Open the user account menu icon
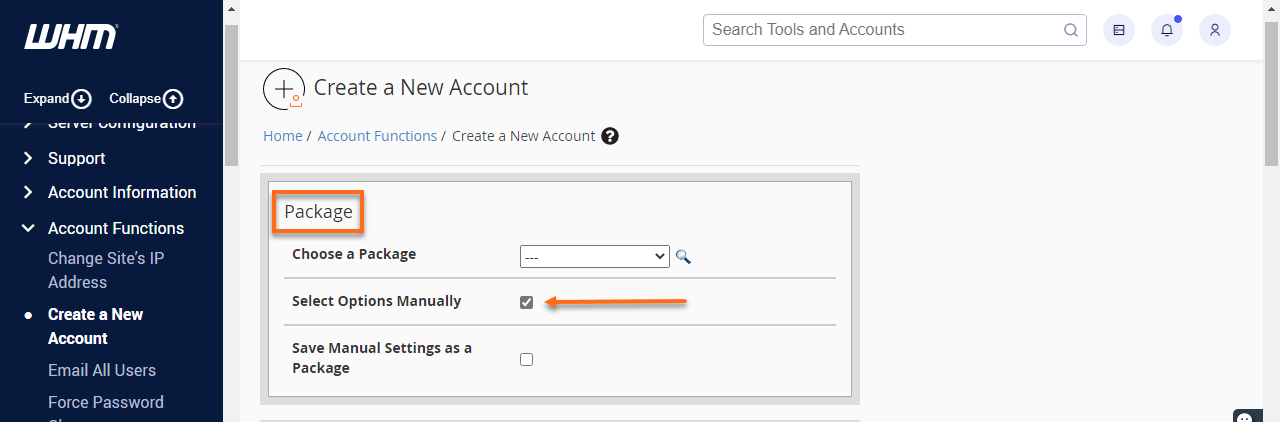1280x422 pixels. coord(1215,30)
